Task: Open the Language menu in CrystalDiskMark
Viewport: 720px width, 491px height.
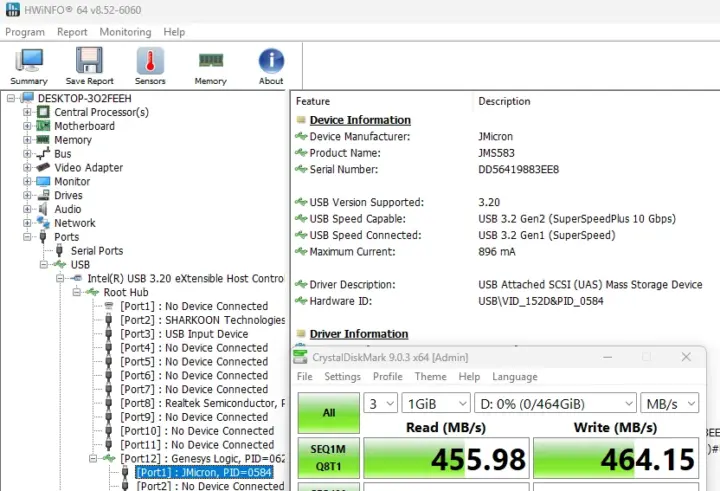Action: [x=515, y=377]
